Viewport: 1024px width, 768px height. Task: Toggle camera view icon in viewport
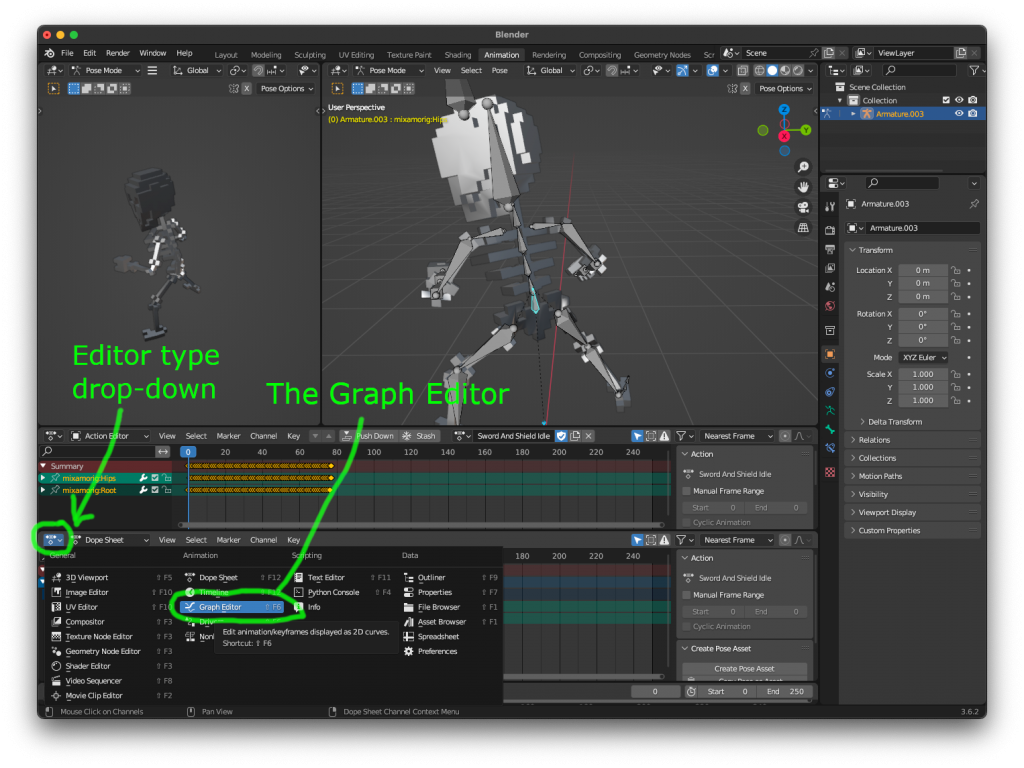point(803,207)
